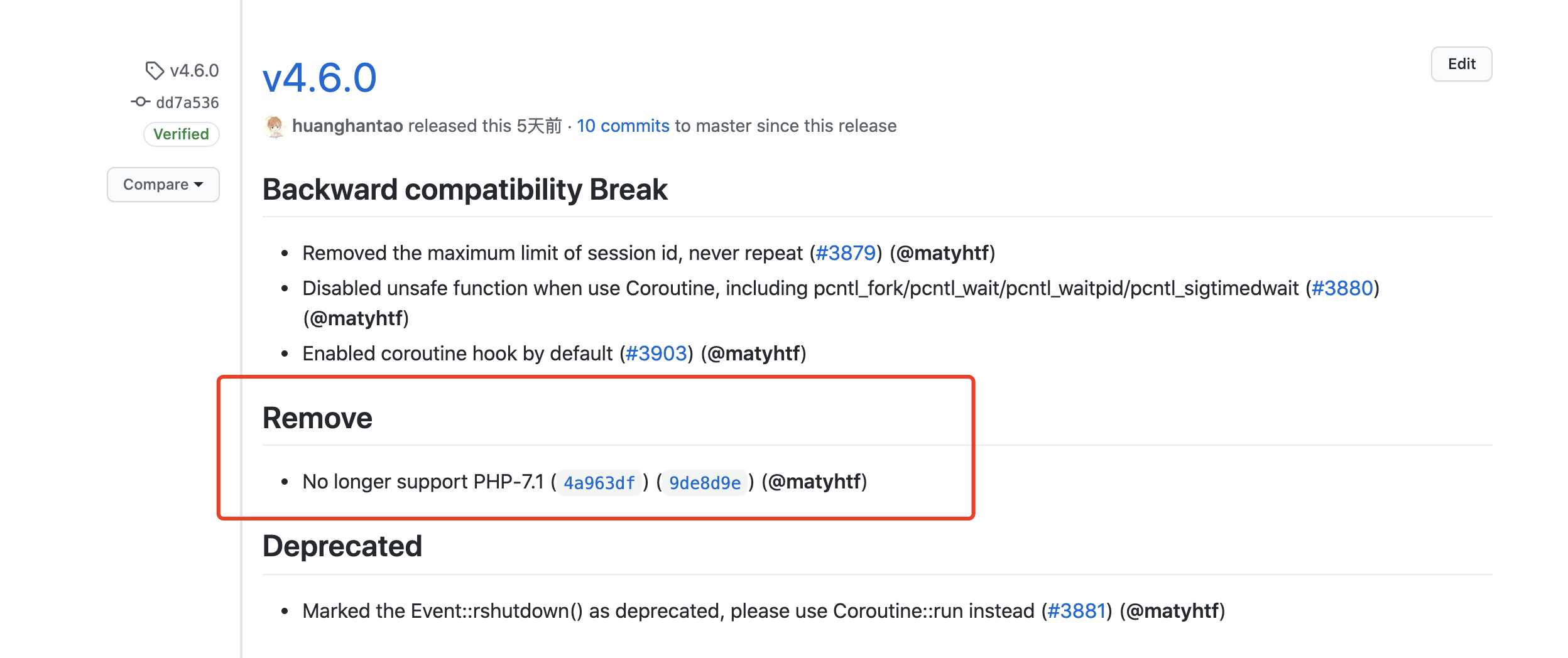Open pull request #3879
This screenshot has width=1568, height=658.
[844, 252]
